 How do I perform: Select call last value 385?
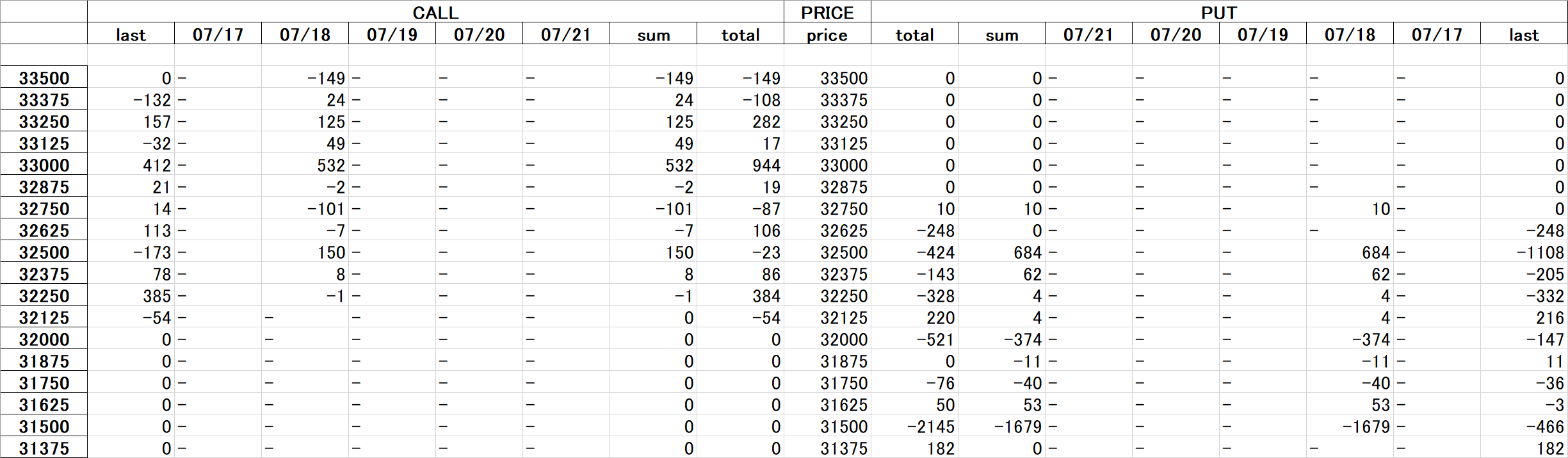pos(131,295)
